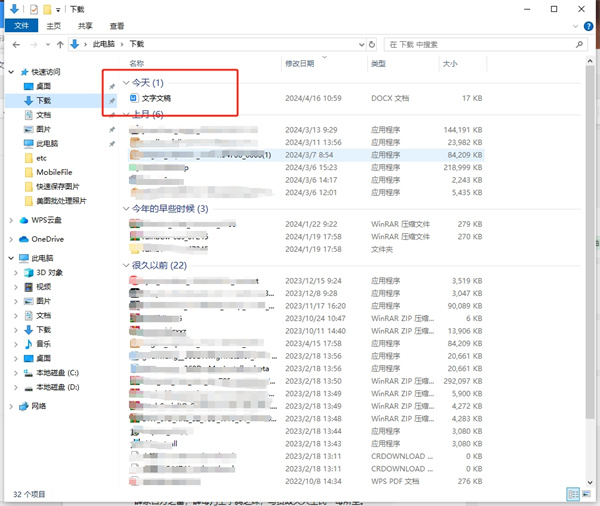Sort by the 修改日期 column header

click(300, 64)
